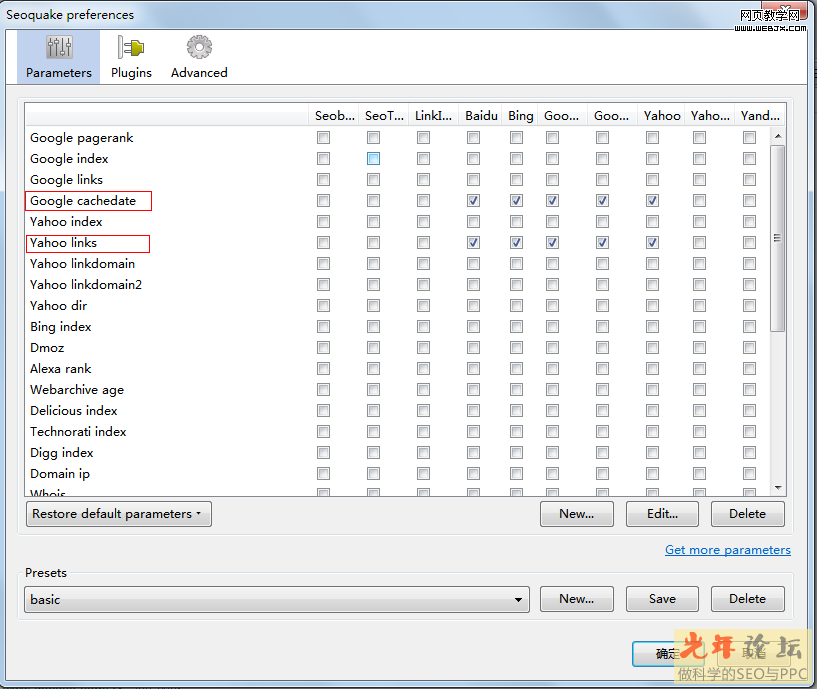Save the current preset
The image size is (817, 689).
pyautogui.click(x=662, y=598)
